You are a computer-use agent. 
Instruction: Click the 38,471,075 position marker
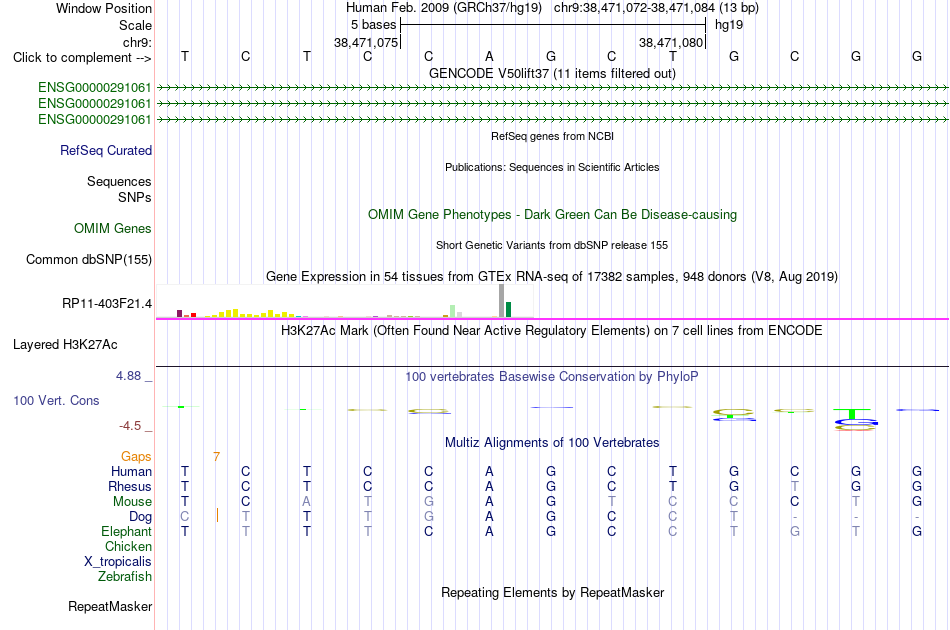click(367, 42)
